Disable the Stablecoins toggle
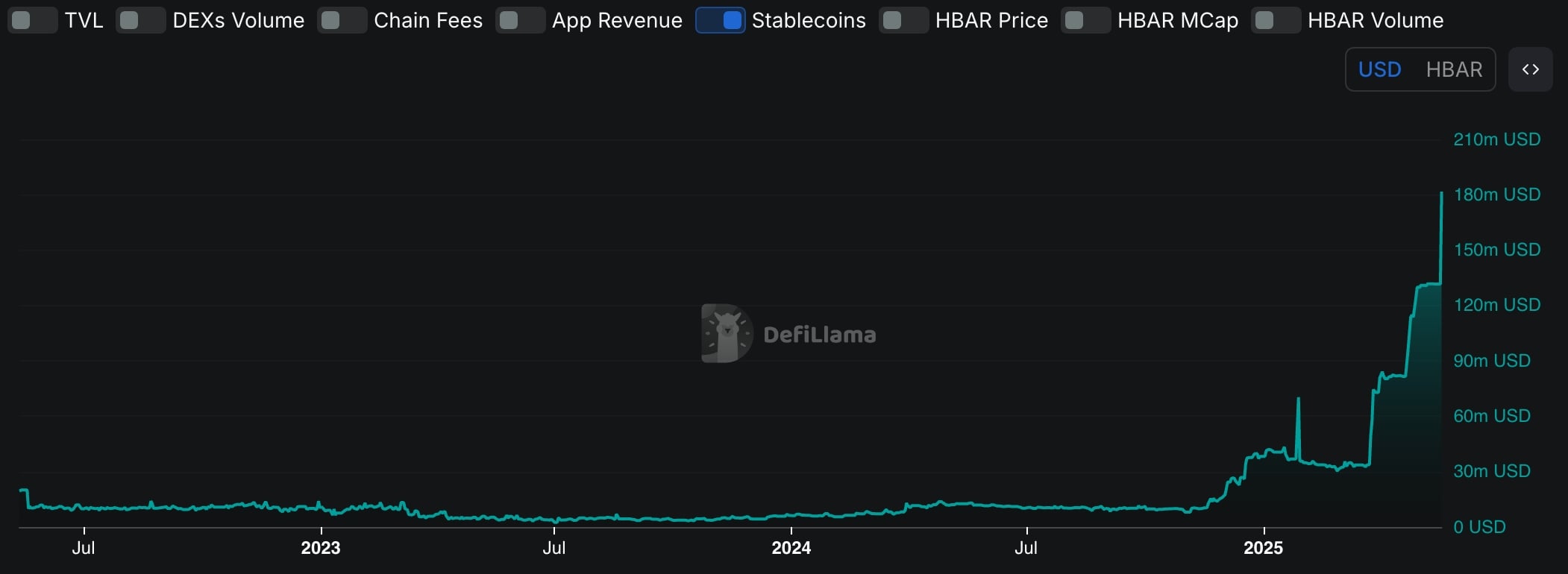The image size is (1568, 574). coord(720,20)
